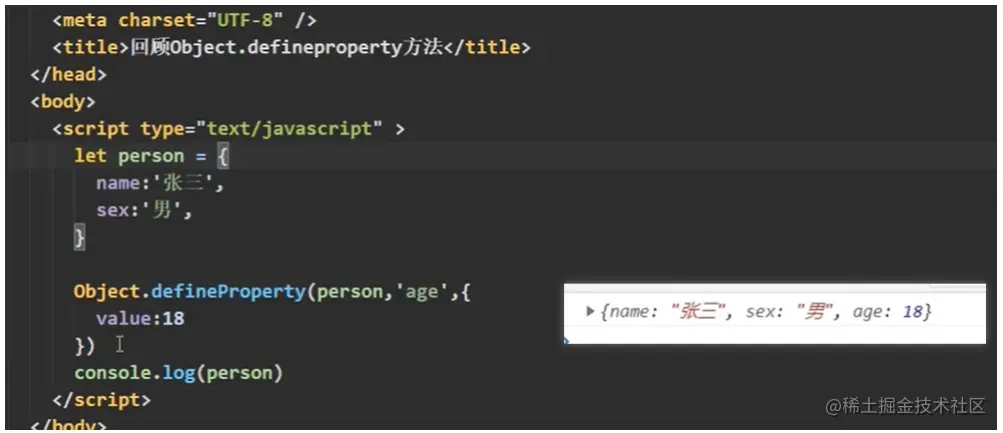
Task: Click the name:'张三' property line
Action: point(161,183)
